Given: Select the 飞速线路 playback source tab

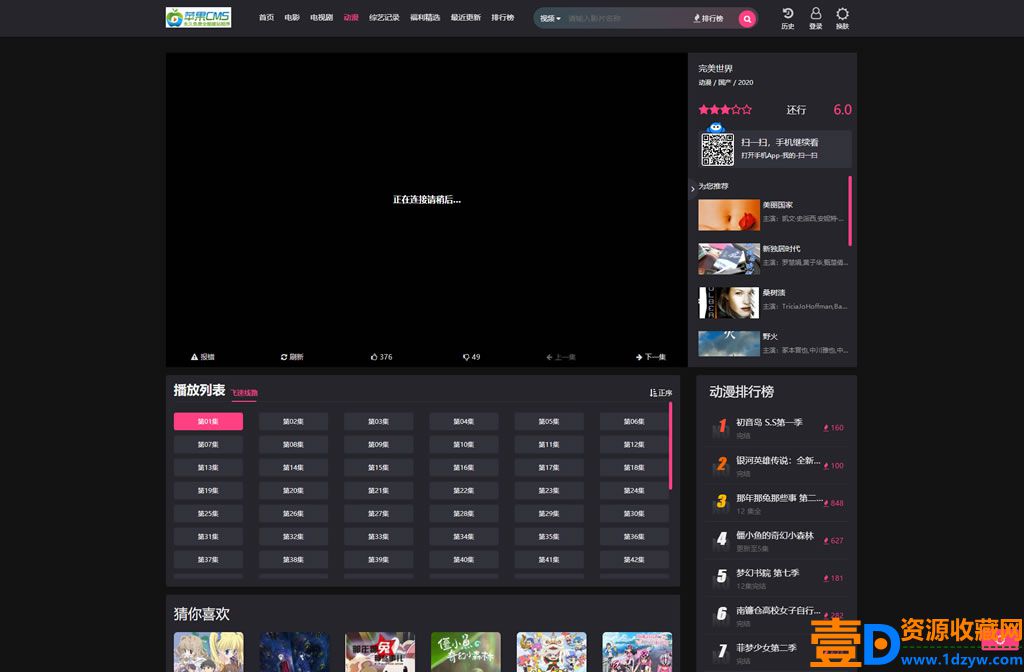Looking at the screenshot, I should tap(244, 392).
